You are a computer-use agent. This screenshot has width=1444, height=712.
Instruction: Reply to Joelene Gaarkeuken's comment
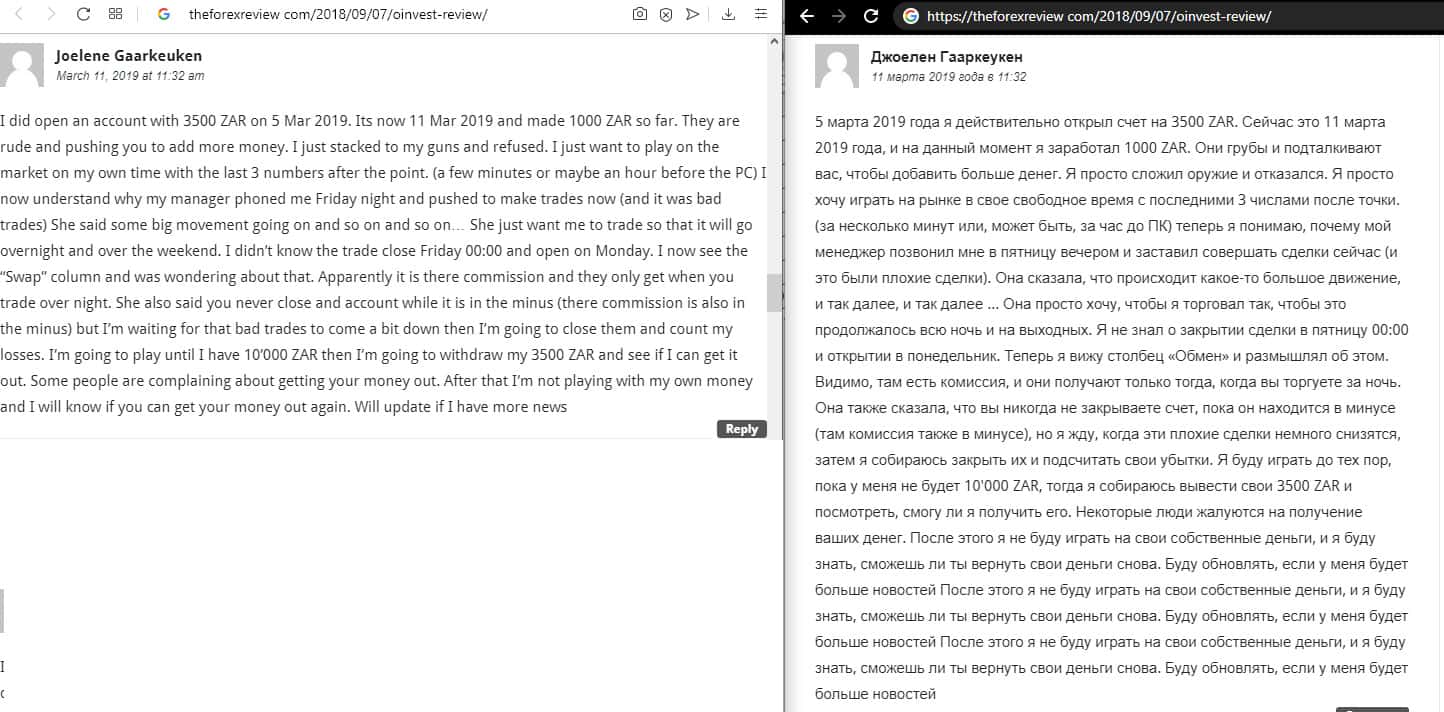[x=742, y=429]
